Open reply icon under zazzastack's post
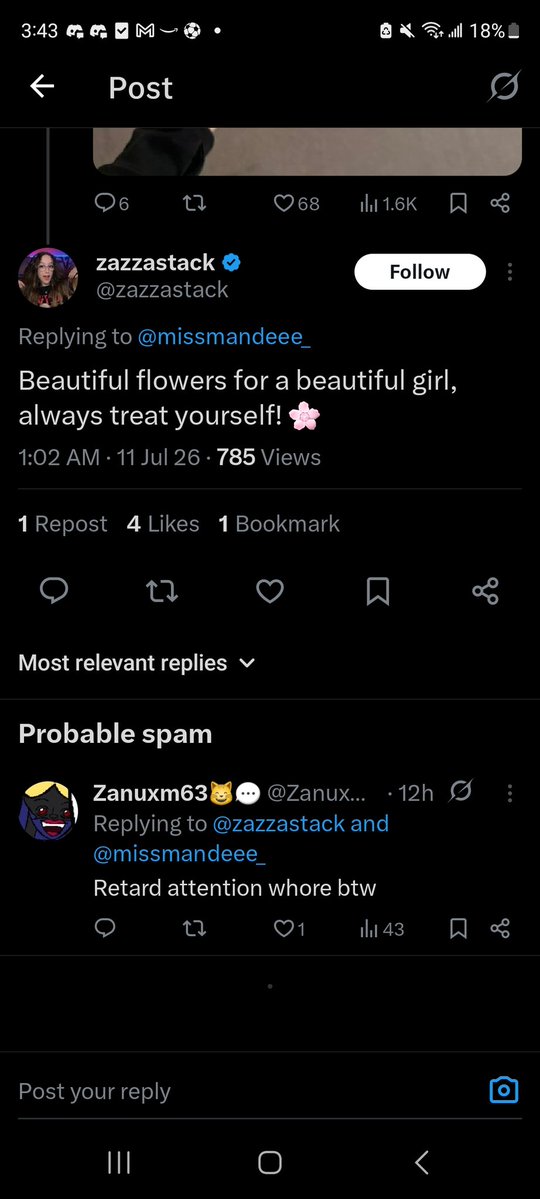Image resolution: width=540 pixels, height=1199 pixels. 54,590
